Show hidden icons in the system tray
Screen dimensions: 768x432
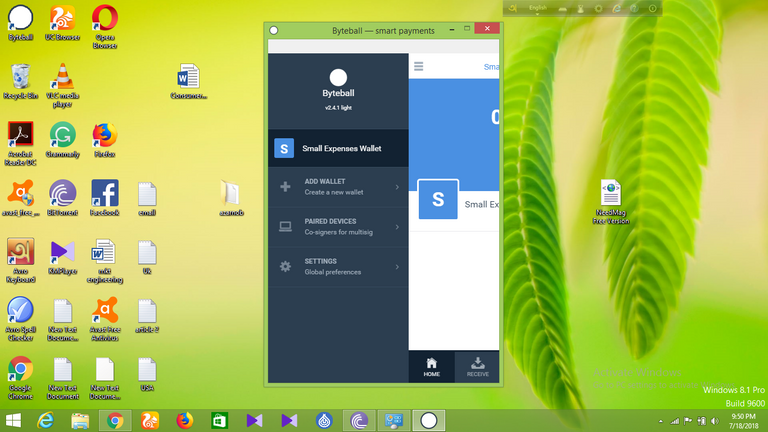[661, 421]
